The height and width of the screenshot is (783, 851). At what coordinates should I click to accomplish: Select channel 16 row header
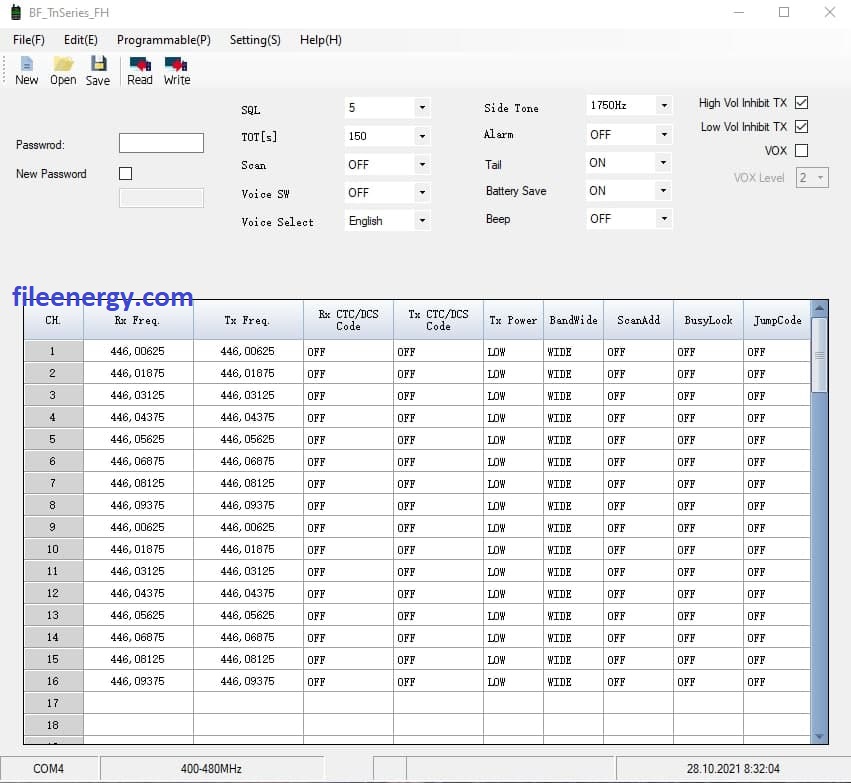[x=53, y=680]
